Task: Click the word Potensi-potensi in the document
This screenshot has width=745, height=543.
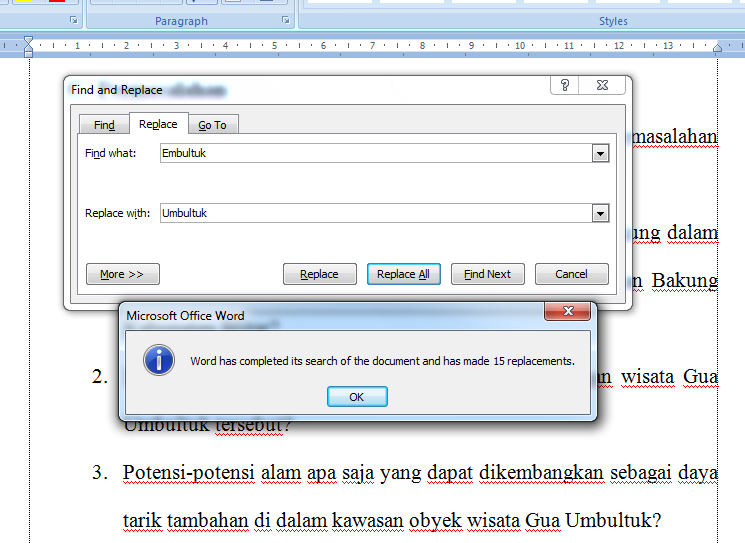Action: [x=189, y=473]
